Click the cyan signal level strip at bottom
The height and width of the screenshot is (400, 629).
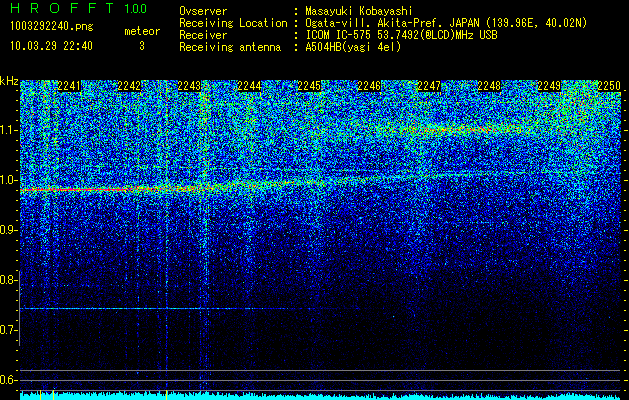[320, 396]
